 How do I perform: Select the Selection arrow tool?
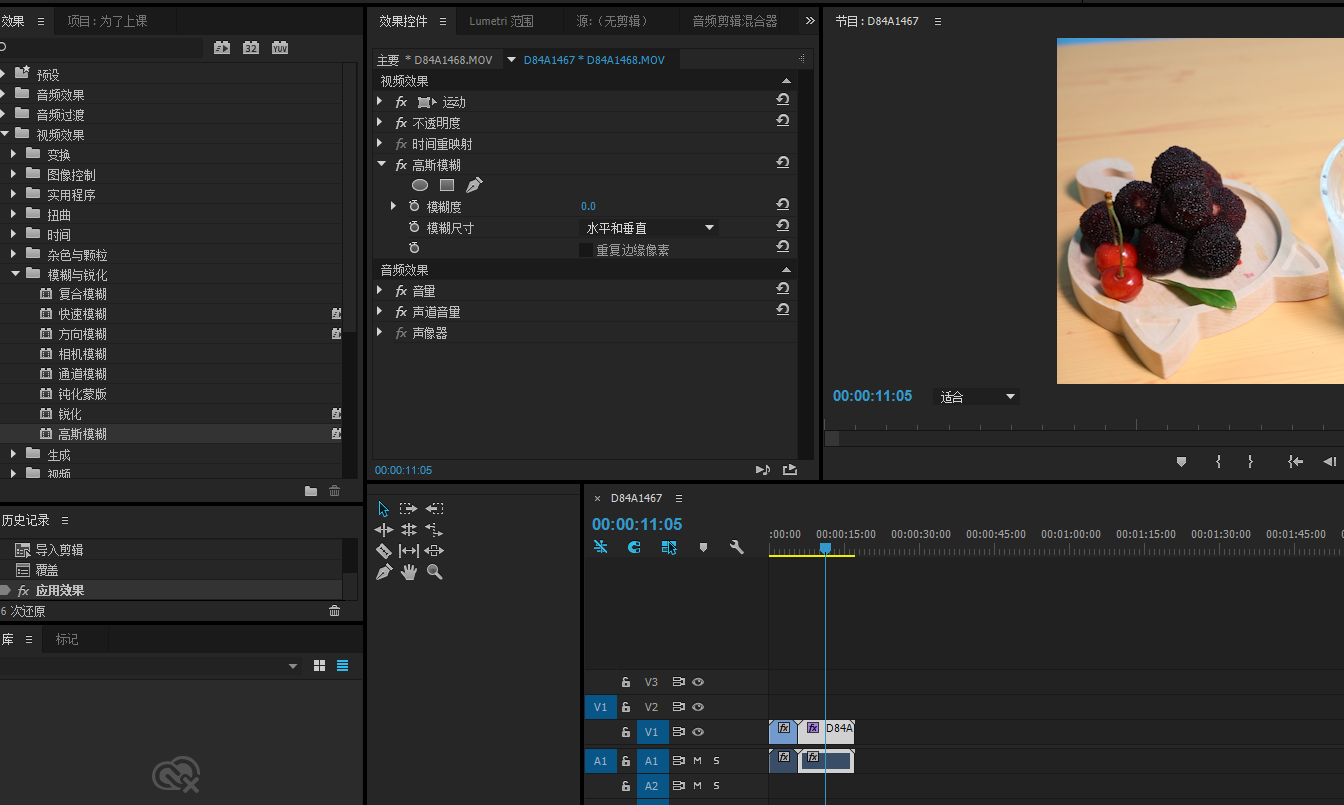click(x=384, y=509)
